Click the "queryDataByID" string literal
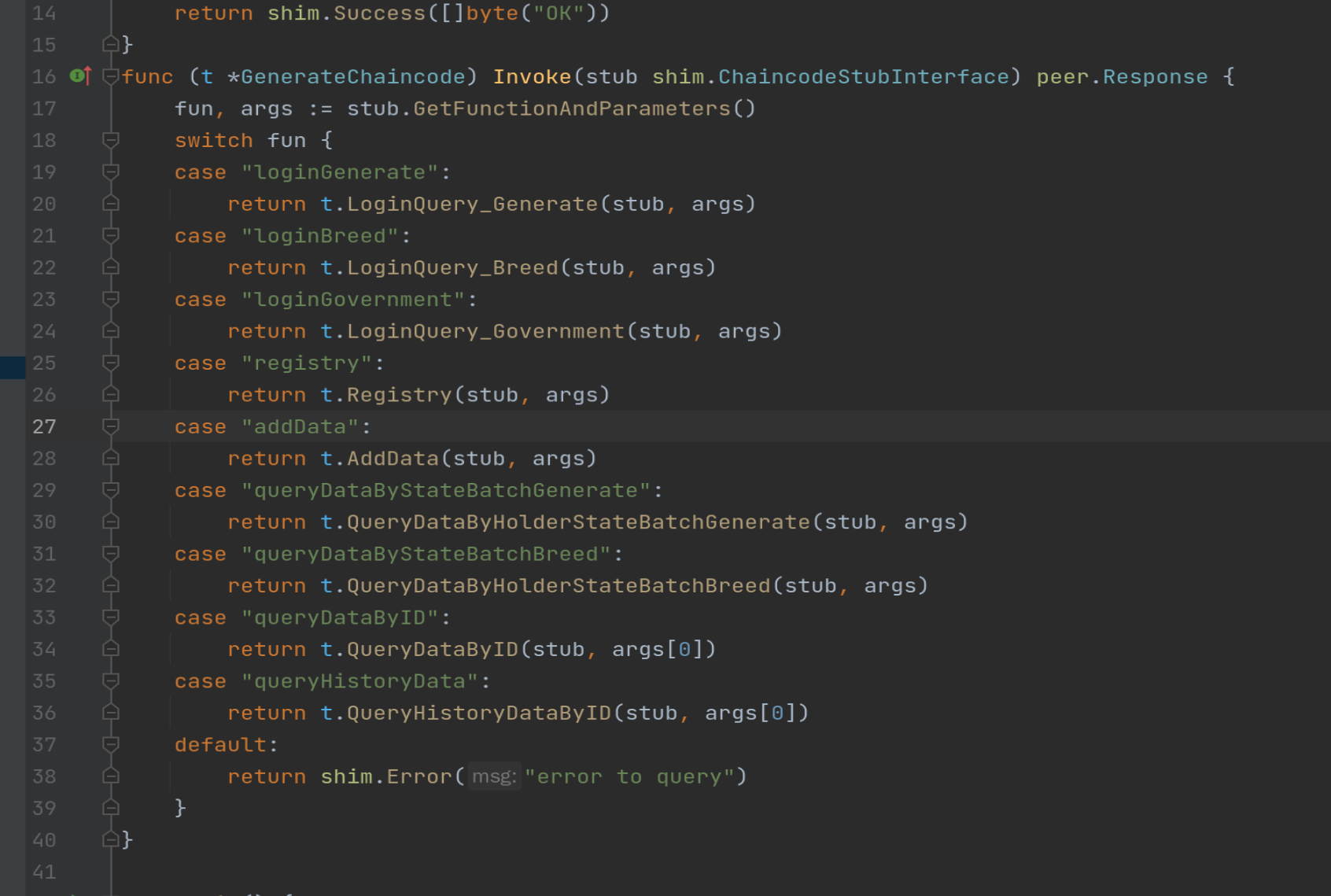Viewport: 1331px width, 896px height. click(340, 618)
